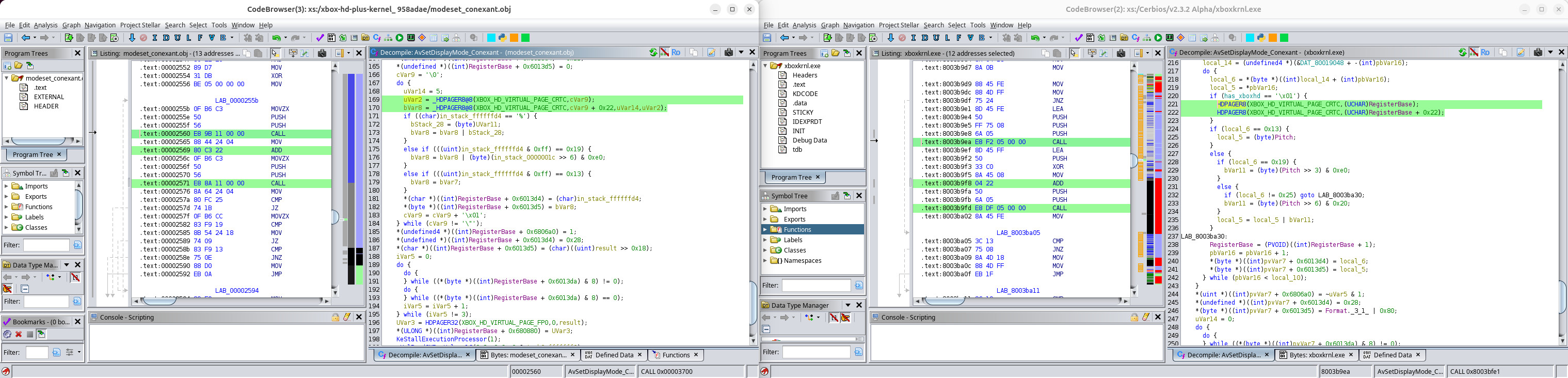The image size is (1568, 378).
Task: Click the blue down-arrow navigation icon in left window
Action: (x=132, y=38)
